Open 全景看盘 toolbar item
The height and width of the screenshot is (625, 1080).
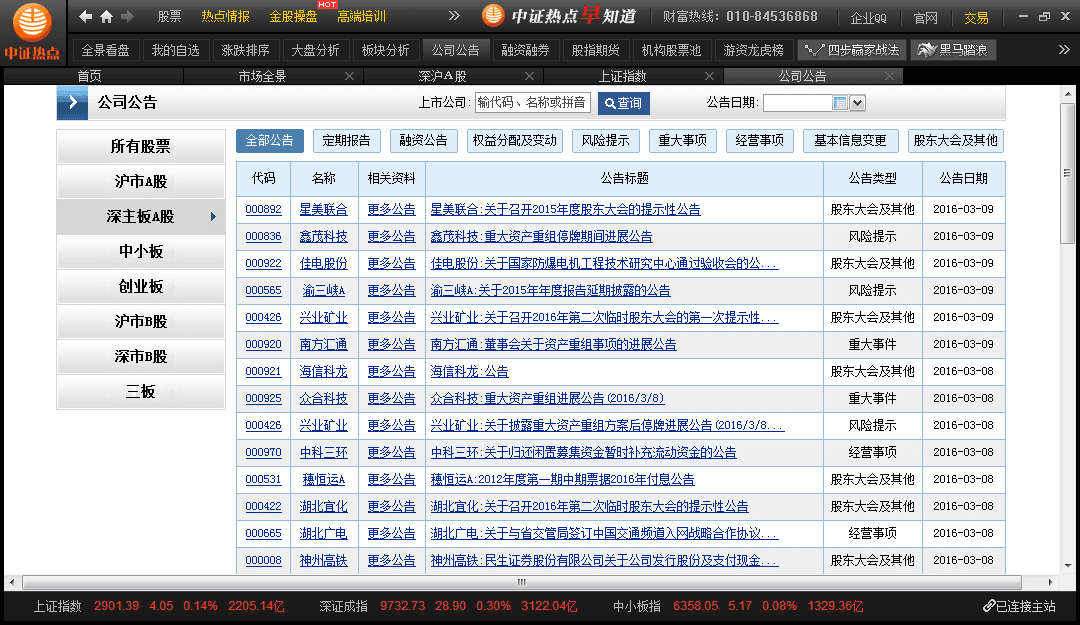(105, 50)
